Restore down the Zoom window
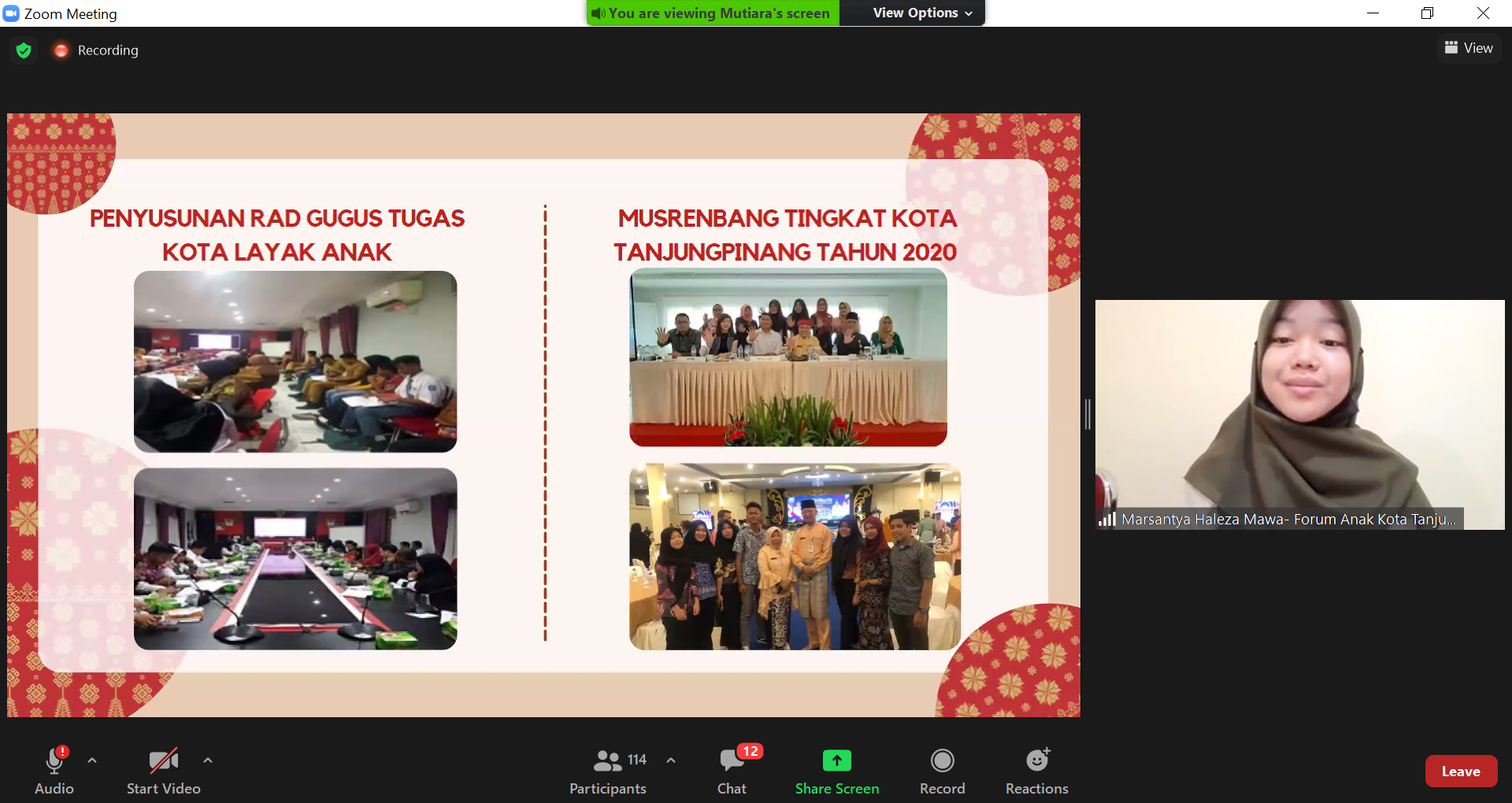The width and height of the screenshot is (1512, 803). [x=1427, y=13]
